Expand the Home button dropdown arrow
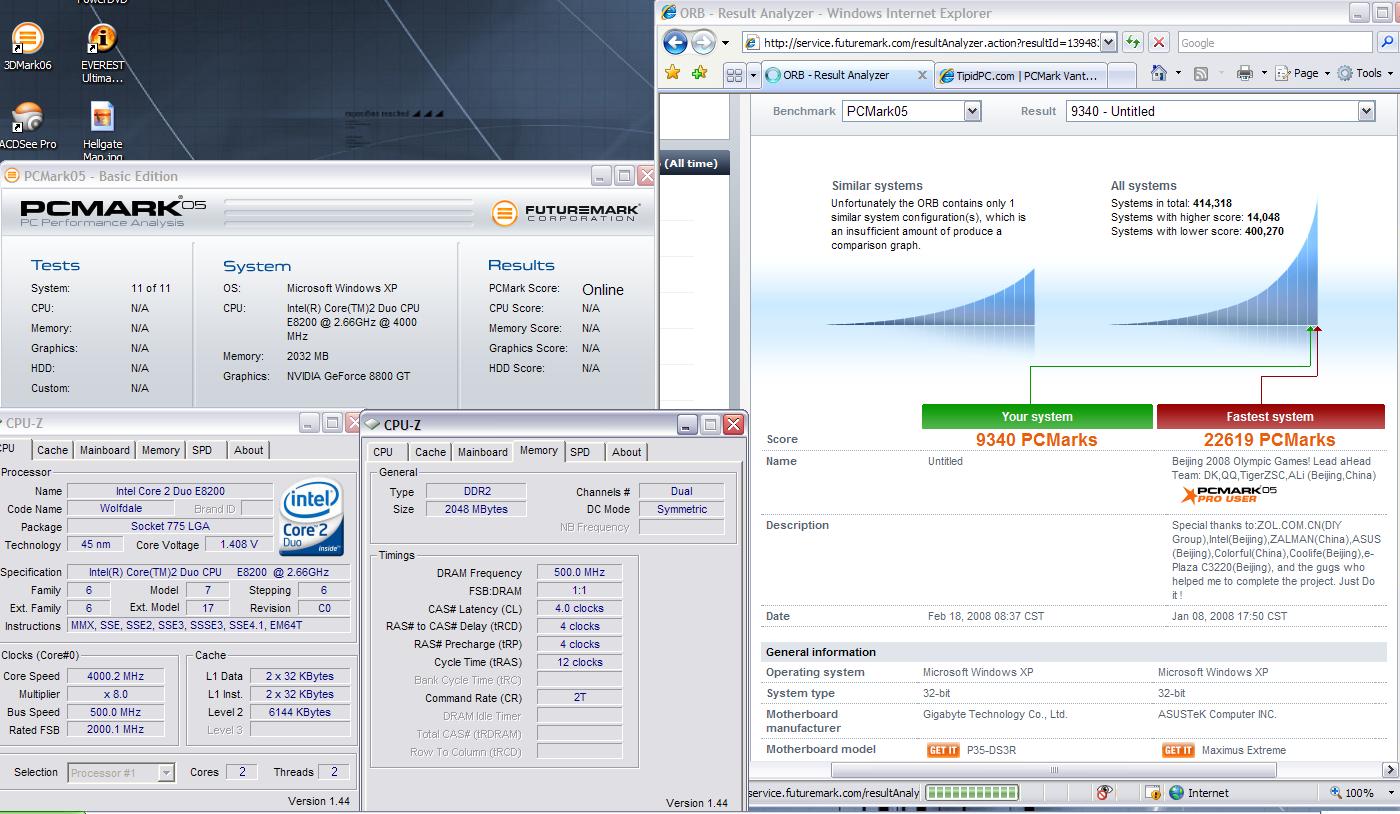This screenshot has width=1400, height=814. [x=1178, y=73]
